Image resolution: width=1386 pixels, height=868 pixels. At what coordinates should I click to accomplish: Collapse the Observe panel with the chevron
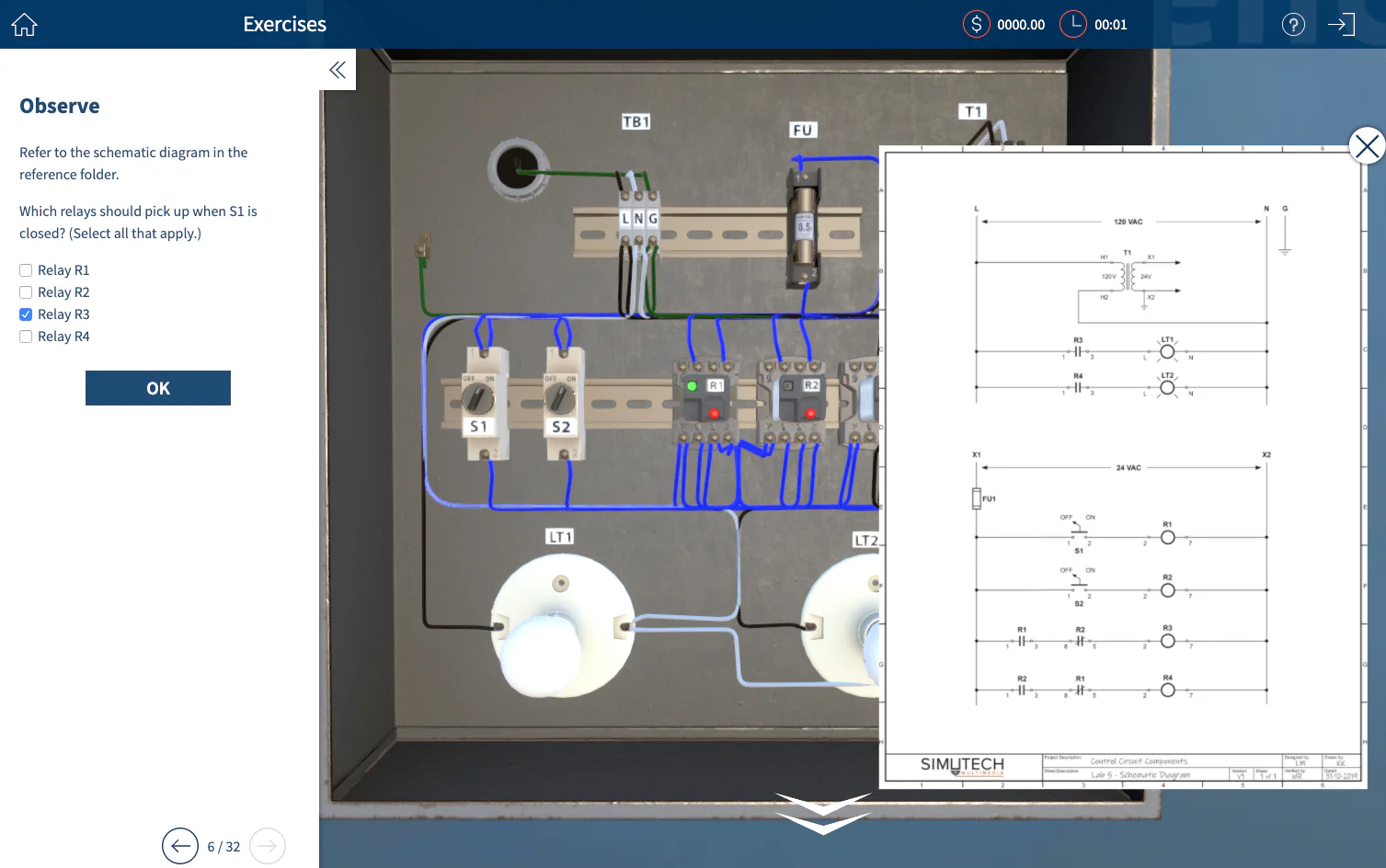tap(337, 69)
